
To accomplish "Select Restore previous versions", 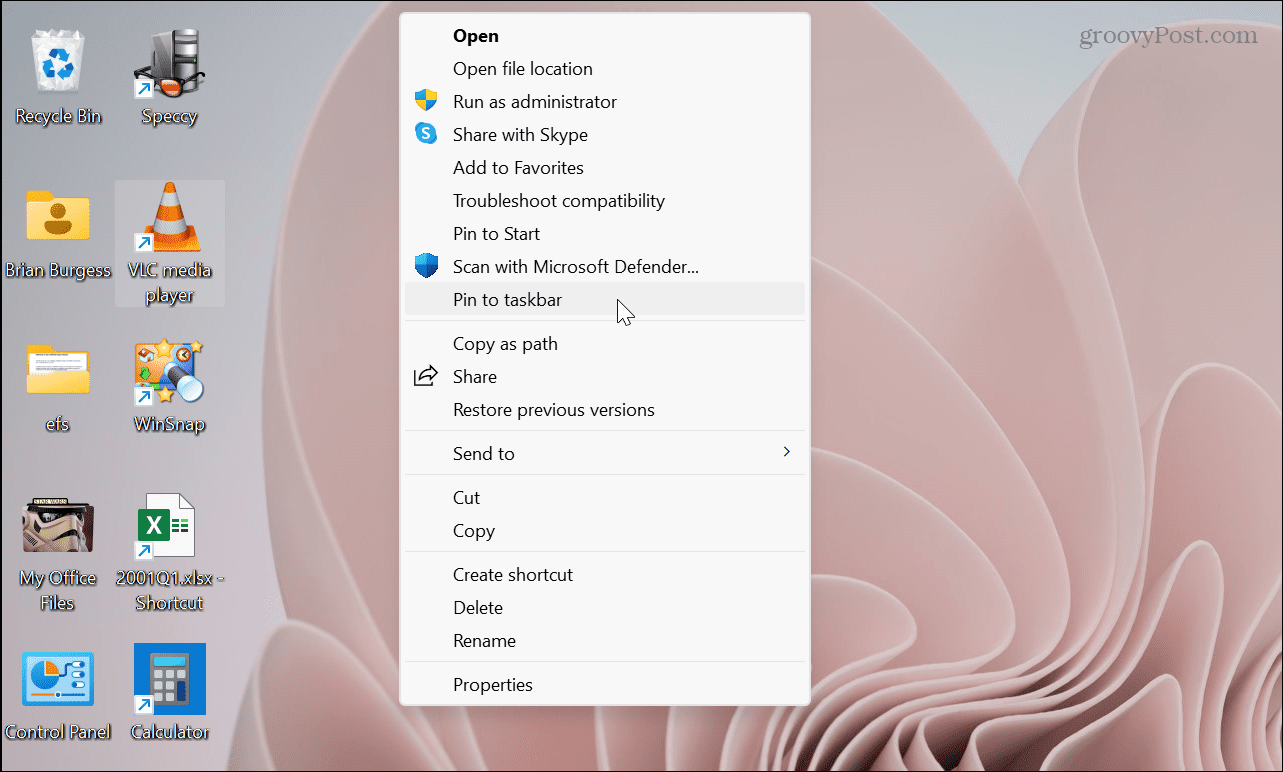I will pos(605,409).
